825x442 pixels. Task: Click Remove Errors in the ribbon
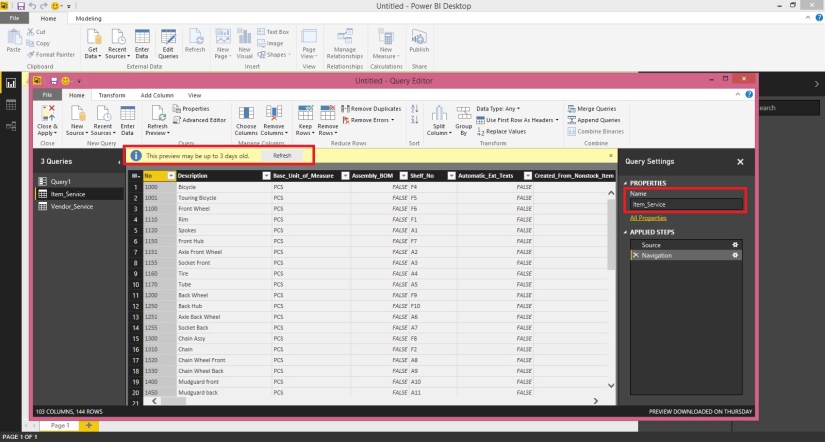pyautogui.click(x=368, y=120)
